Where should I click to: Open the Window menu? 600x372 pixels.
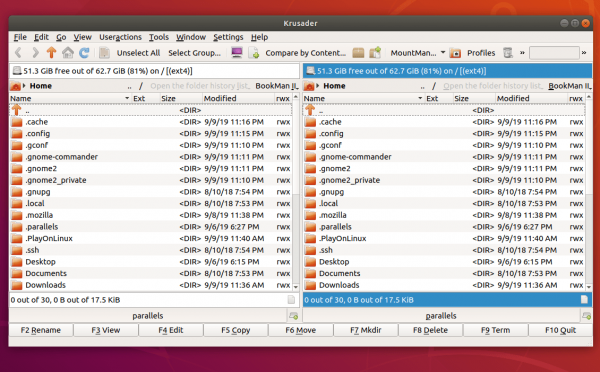pos(191,37)
